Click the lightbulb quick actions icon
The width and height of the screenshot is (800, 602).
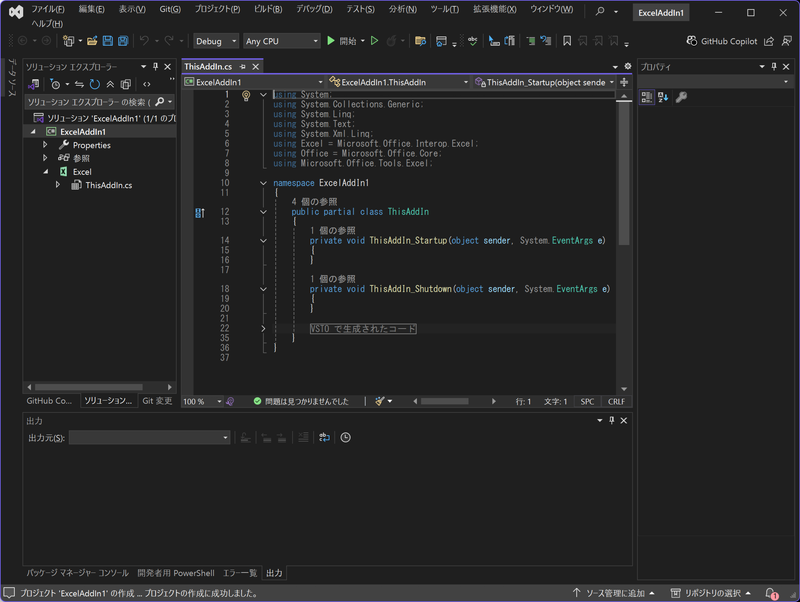click(x=245, y=95)
